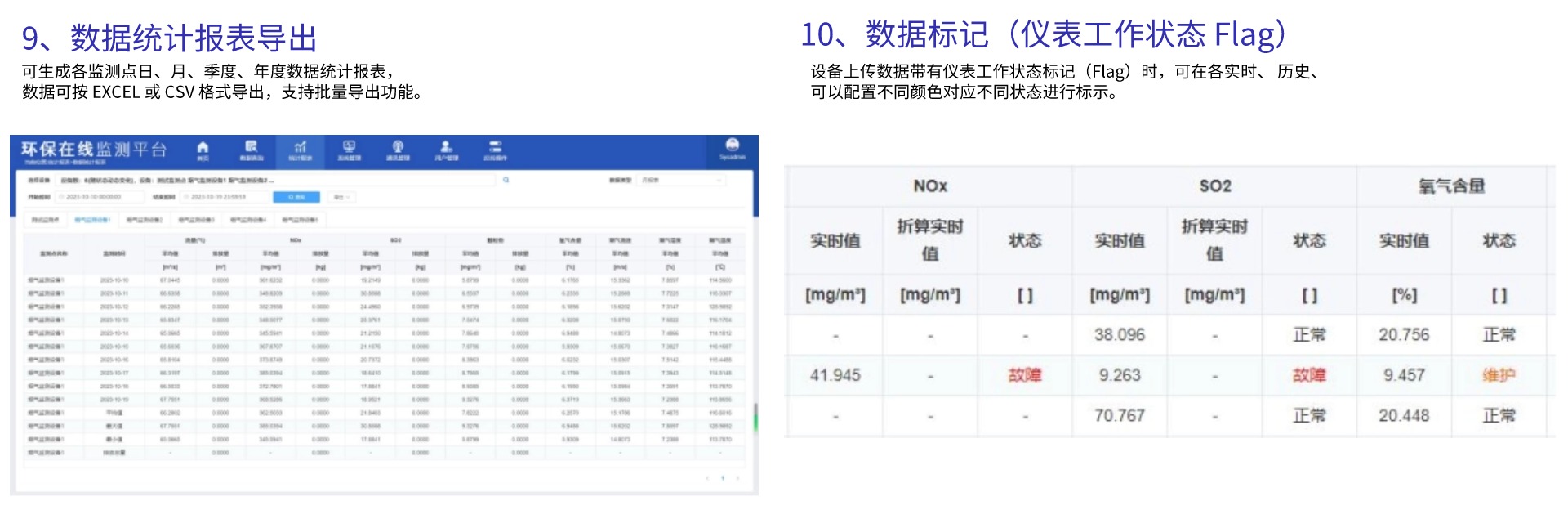The height and width of the screenshot is (528, 1568).
Task: Click the home icon in platform navbar
Action: (203, 149)
